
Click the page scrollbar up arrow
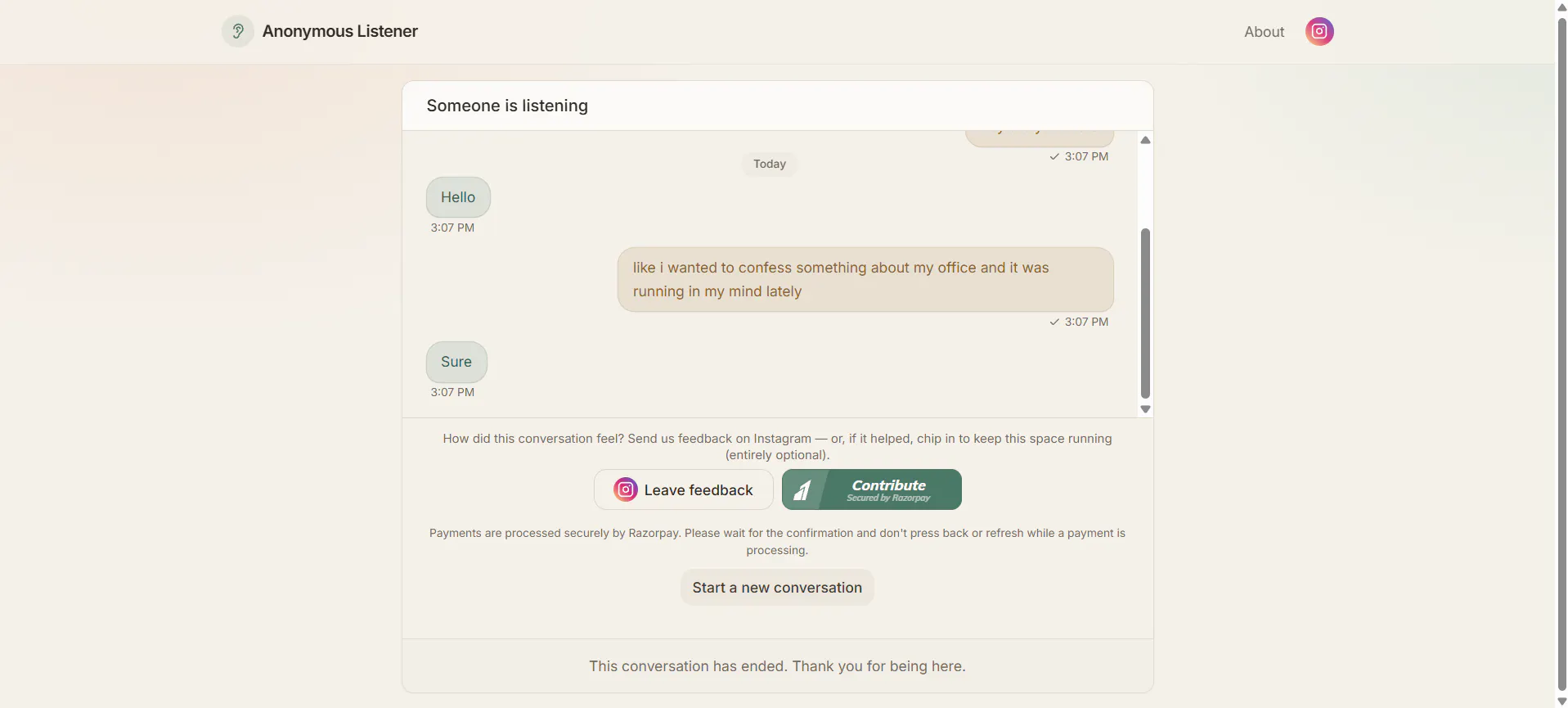pos(1561,7)
